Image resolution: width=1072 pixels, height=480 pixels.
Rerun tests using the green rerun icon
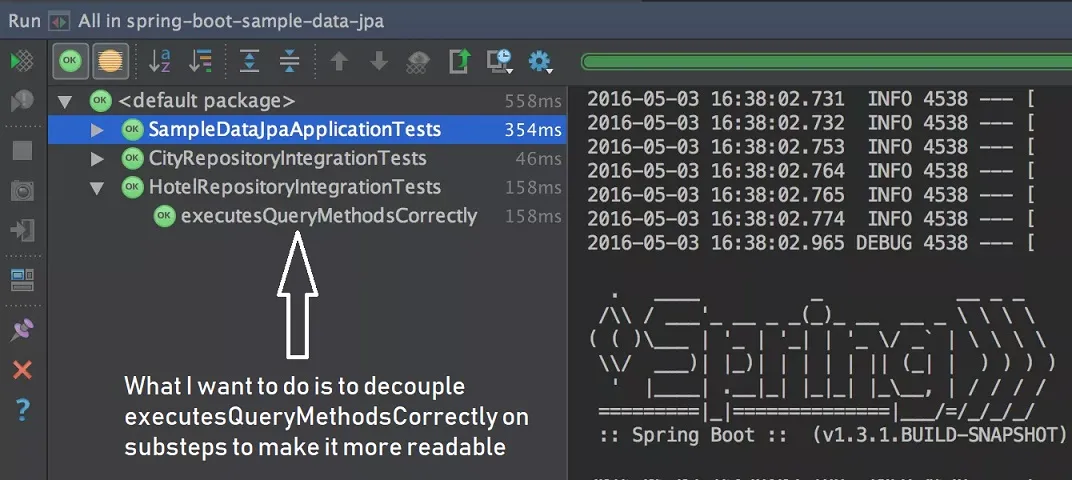click(22, 61)
